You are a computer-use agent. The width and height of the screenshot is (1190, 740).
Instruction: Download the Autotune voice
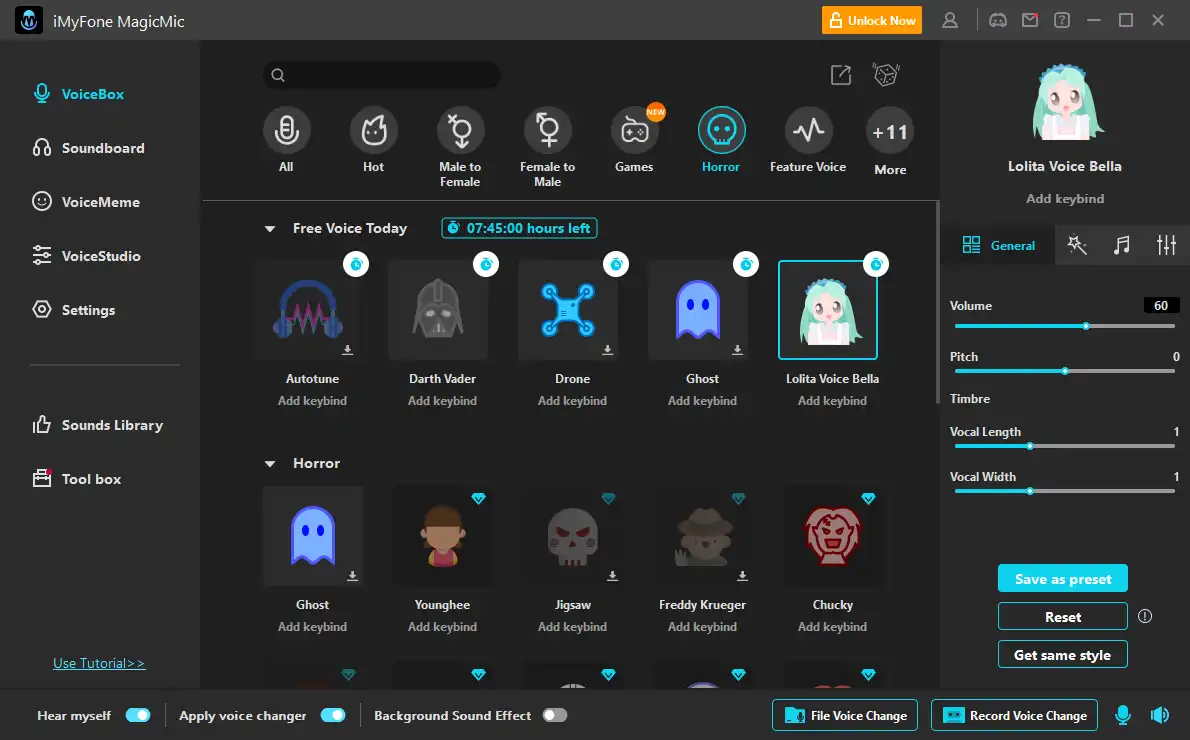[x=348, y=350]
